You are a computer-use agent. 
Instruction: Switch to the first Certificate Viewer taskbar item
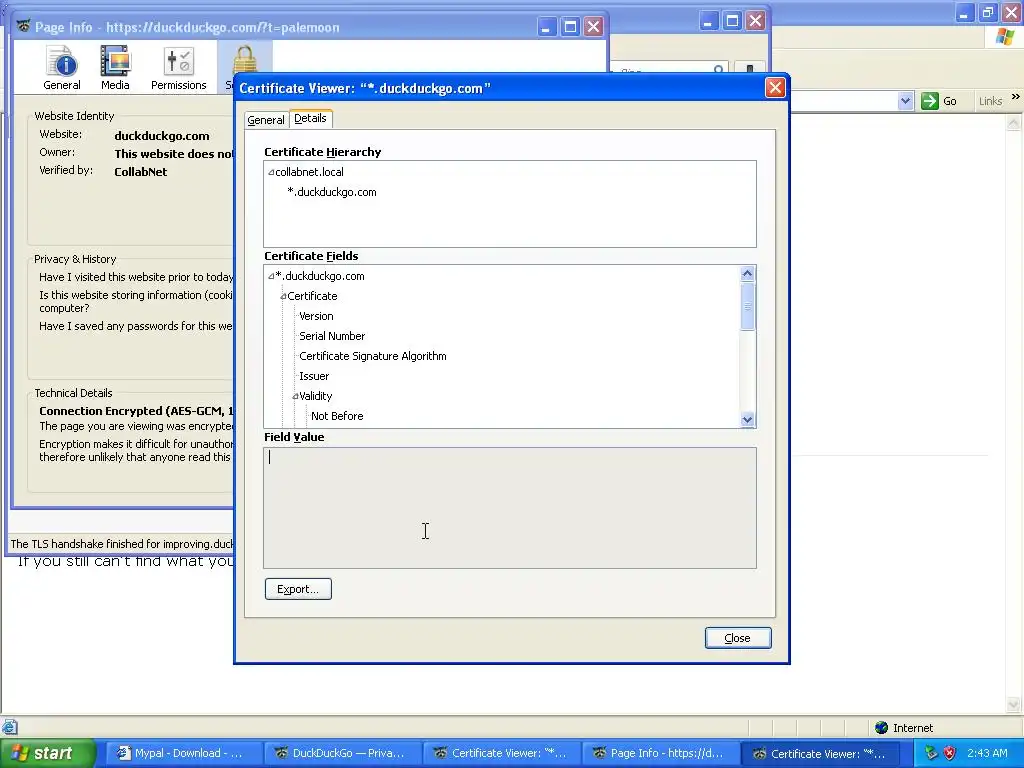500,753
